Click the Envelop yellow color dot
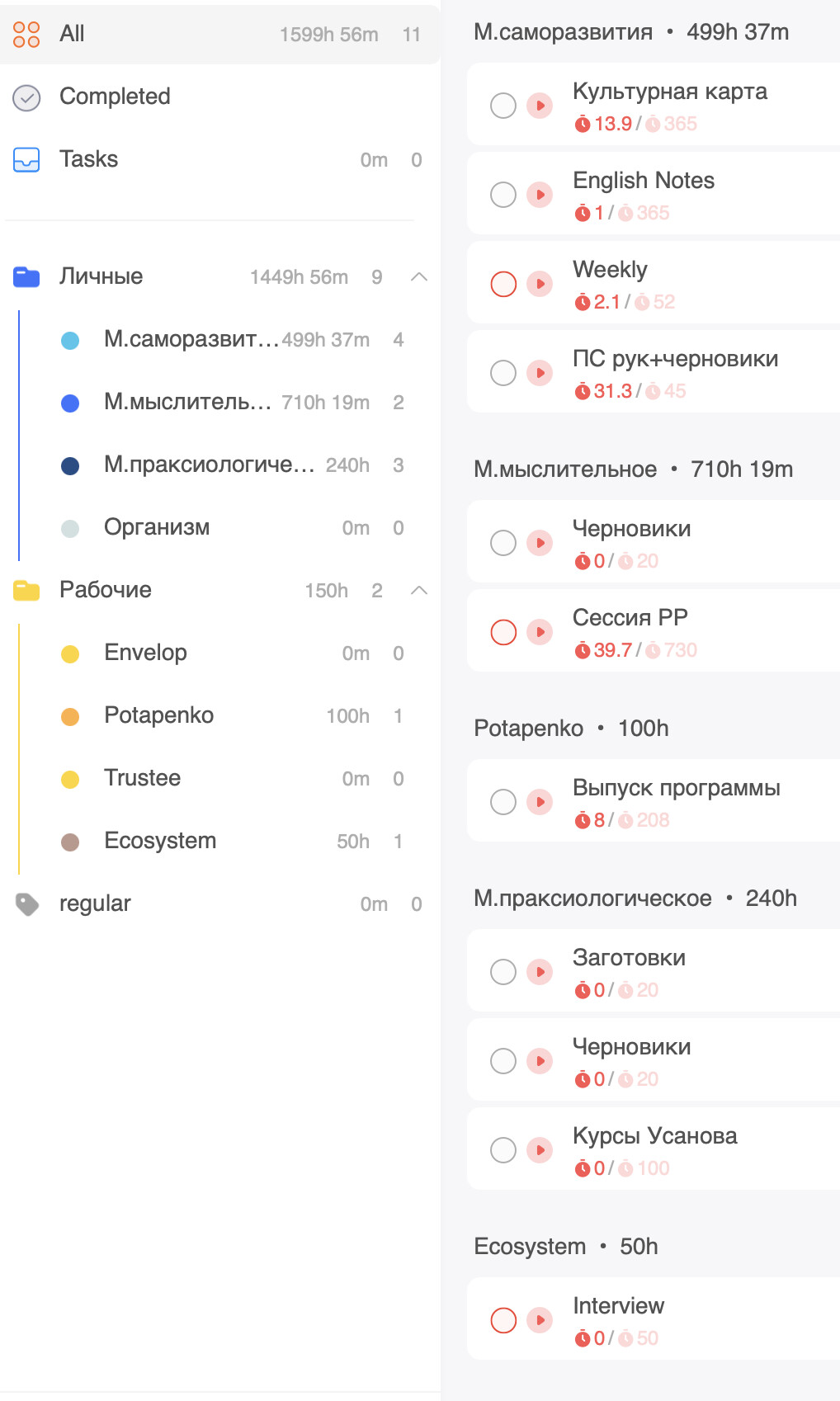This screenshot has width=840, height=1401. (70, 654)
